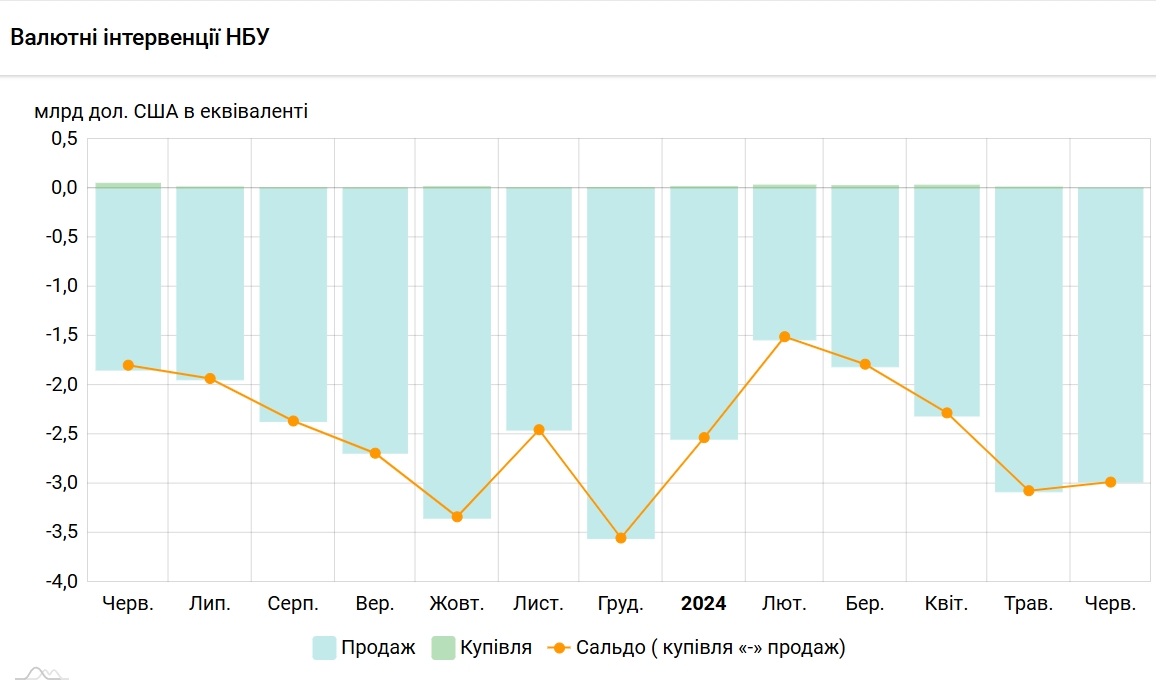Toggle the Продаж legend item
Viewport: 1156px width, 699px height.
click(363, 647)
